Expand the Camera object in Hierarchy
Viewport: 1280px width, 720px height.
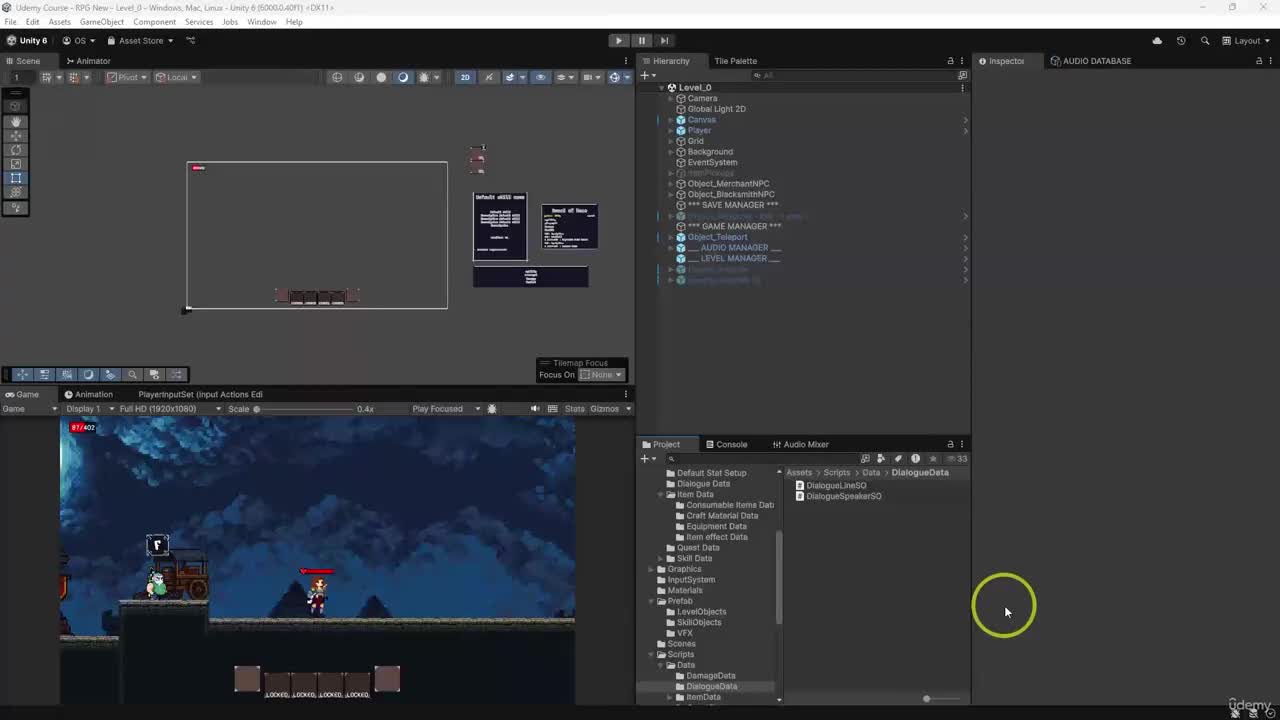click(670, 99)
